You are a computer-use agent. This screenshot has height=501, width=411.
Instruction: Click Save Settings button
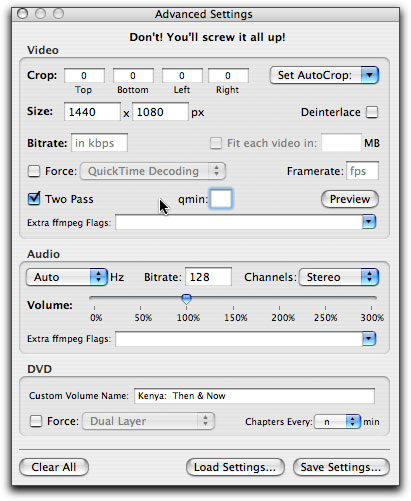tap(341, 467)
